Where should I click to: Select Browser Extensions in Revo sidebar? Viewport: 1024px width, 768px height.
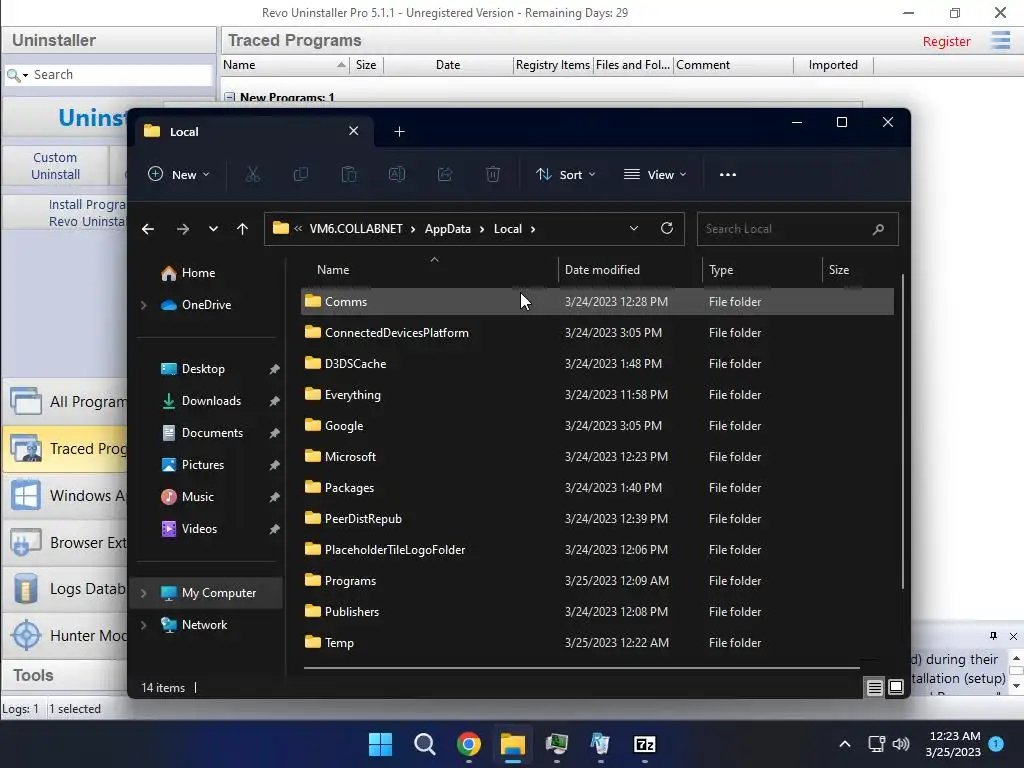[65, 543]
